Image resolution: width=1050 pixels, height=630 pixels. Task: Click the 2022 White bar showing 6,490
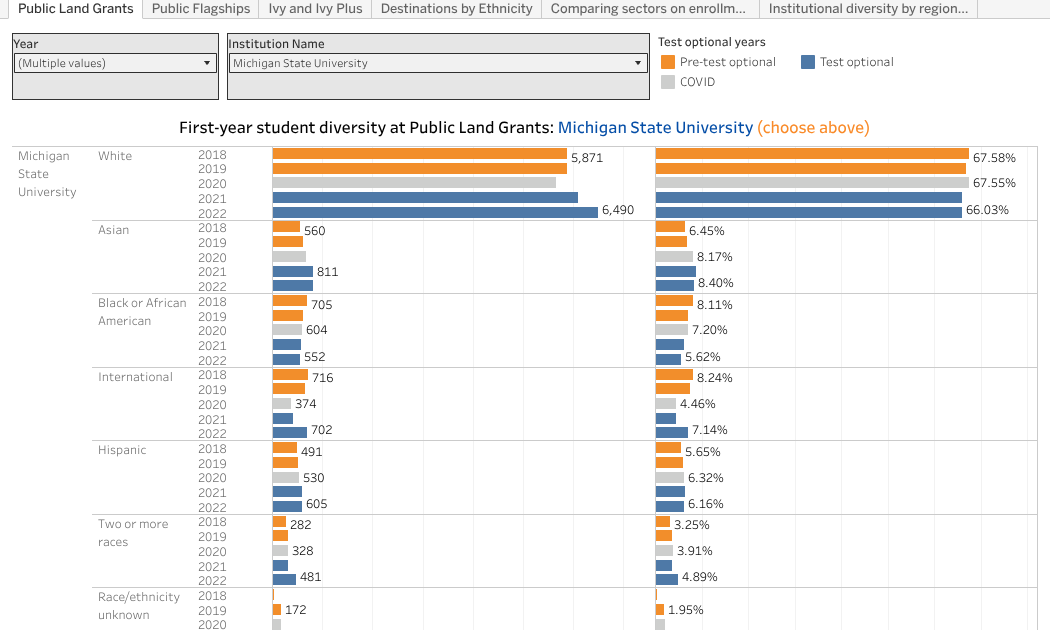tap(430, 212)
